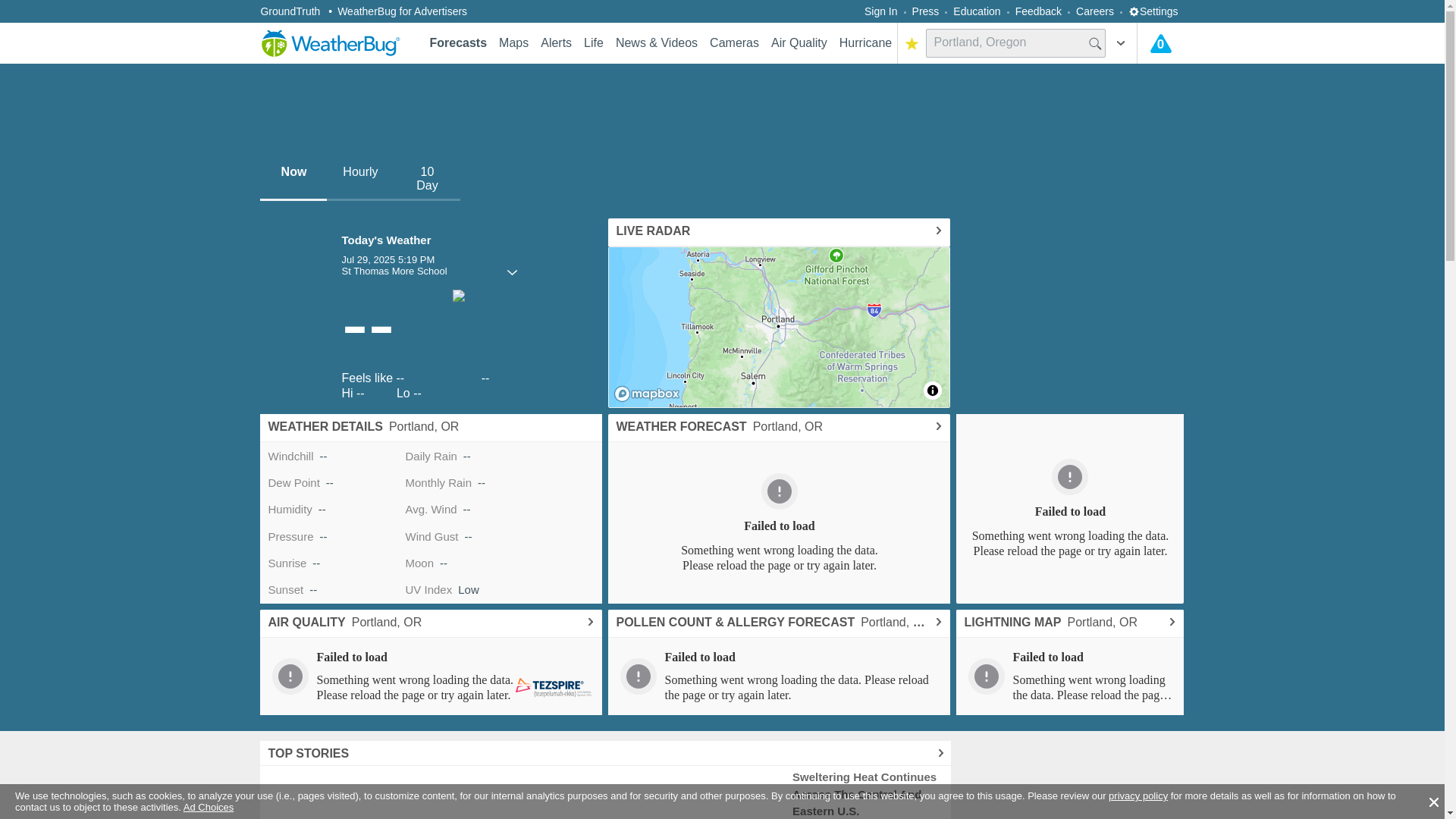1456x819 pixels.
Task: Open the Air Quality menu item
Action: click(x=799, y=43)
